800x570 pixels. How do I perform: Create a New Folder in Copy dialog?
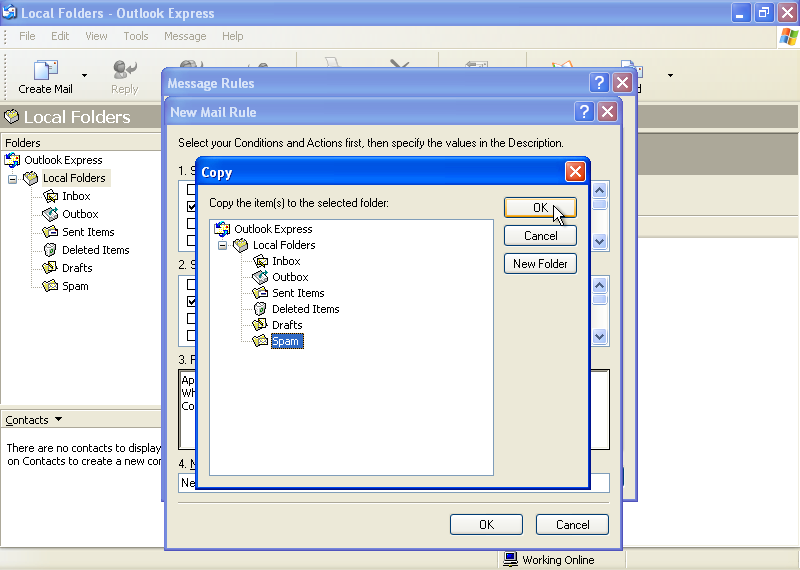(540, 264)
